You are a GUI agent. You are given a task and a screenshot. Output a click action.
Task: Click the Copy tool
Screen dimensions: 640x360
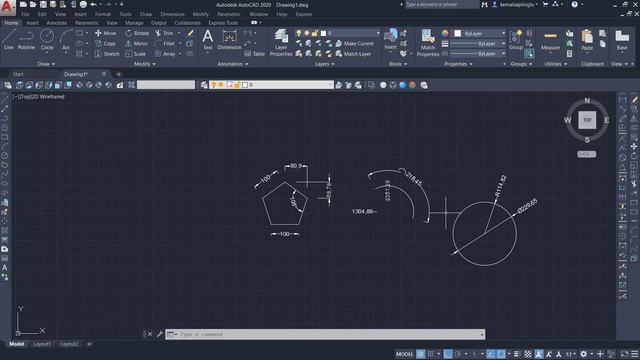tap(105, 43)
